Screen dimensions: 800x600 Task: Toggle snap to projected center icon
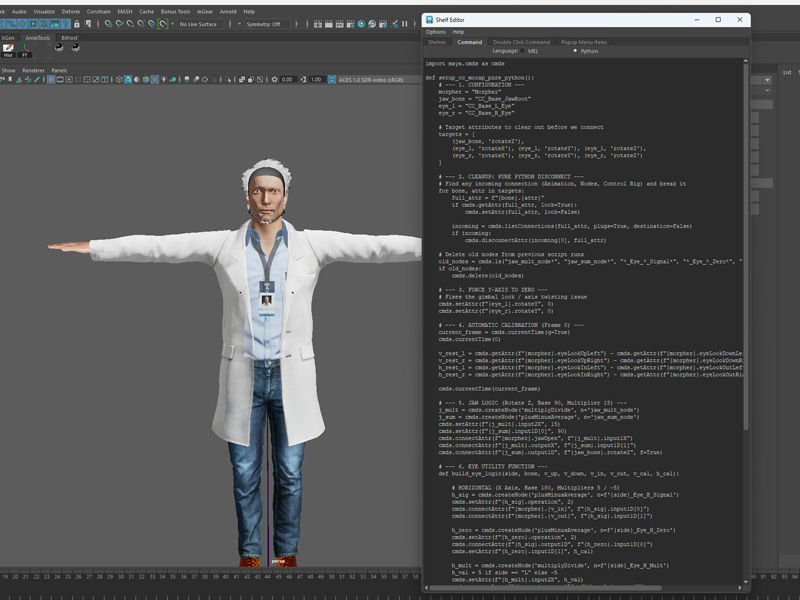pos(140,24)
